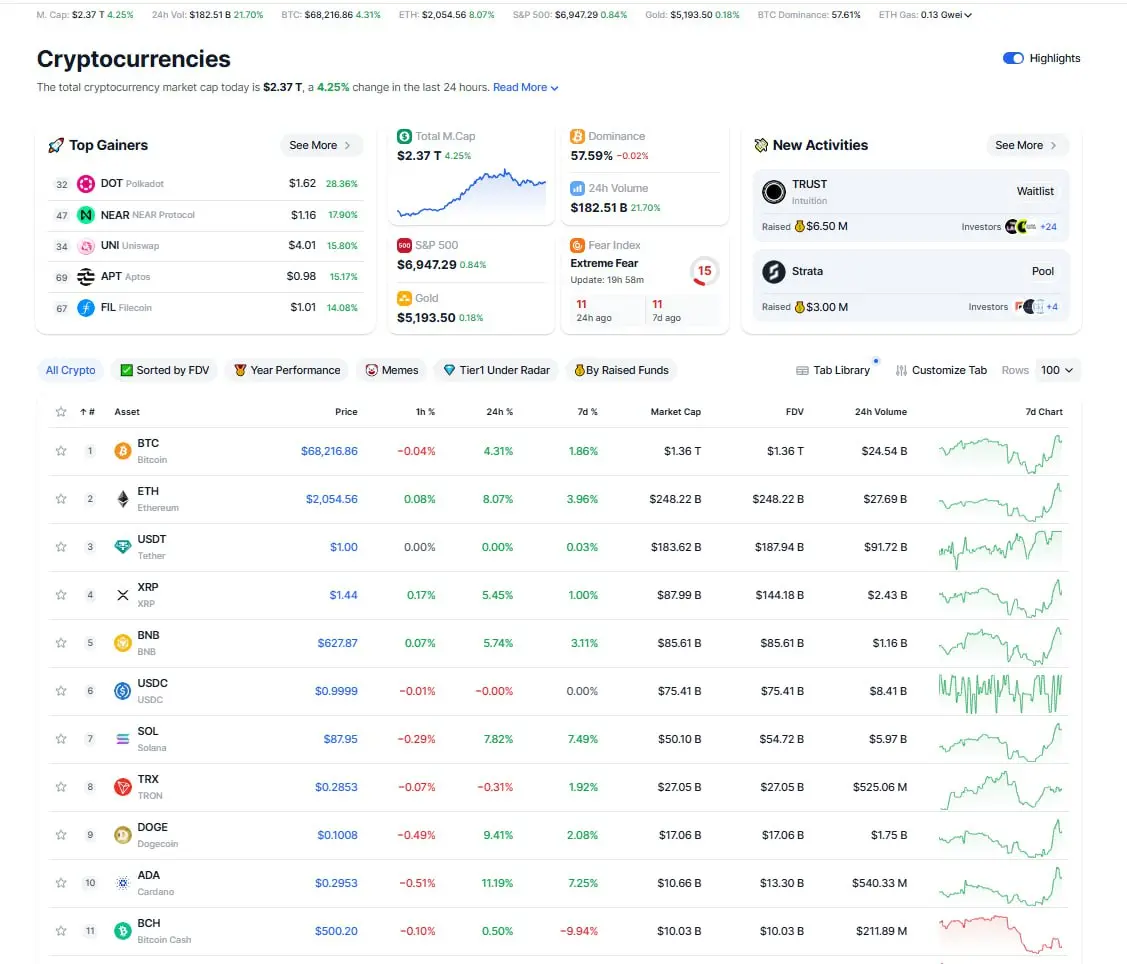1127x964 pixels.
Task: Switch to the Memes tab
Action: click(x=392, y=370)
